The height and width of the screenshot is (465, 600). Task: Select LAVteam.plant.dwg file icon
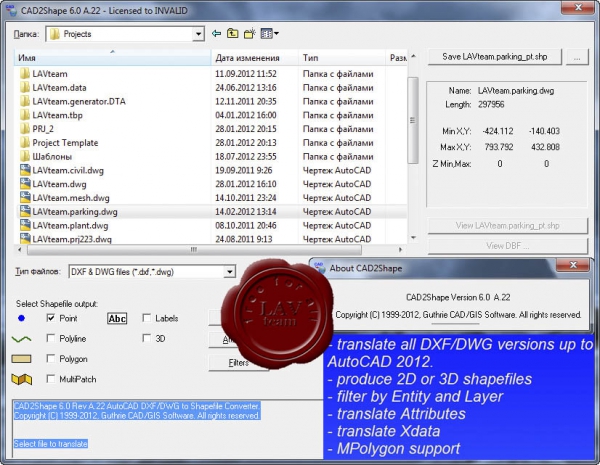[x=25, y=225]
